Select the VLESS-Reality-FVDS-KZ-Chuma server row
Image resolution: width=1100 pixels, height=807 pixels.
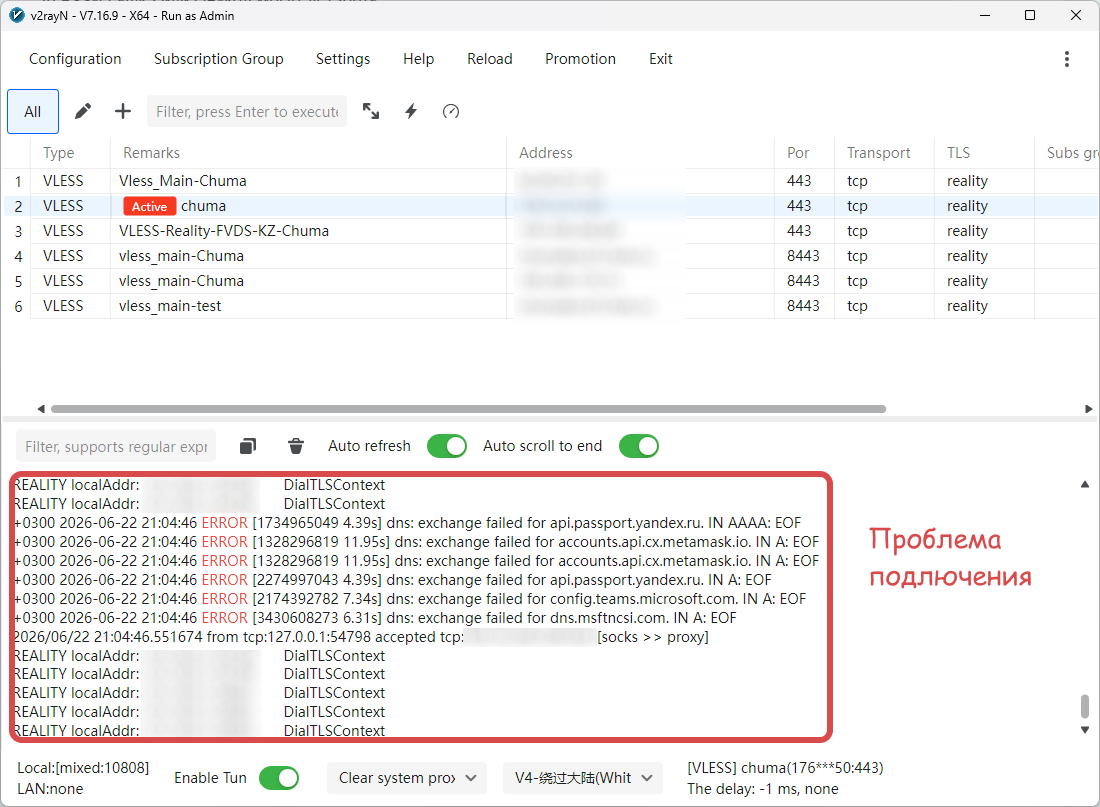point(550,231)
